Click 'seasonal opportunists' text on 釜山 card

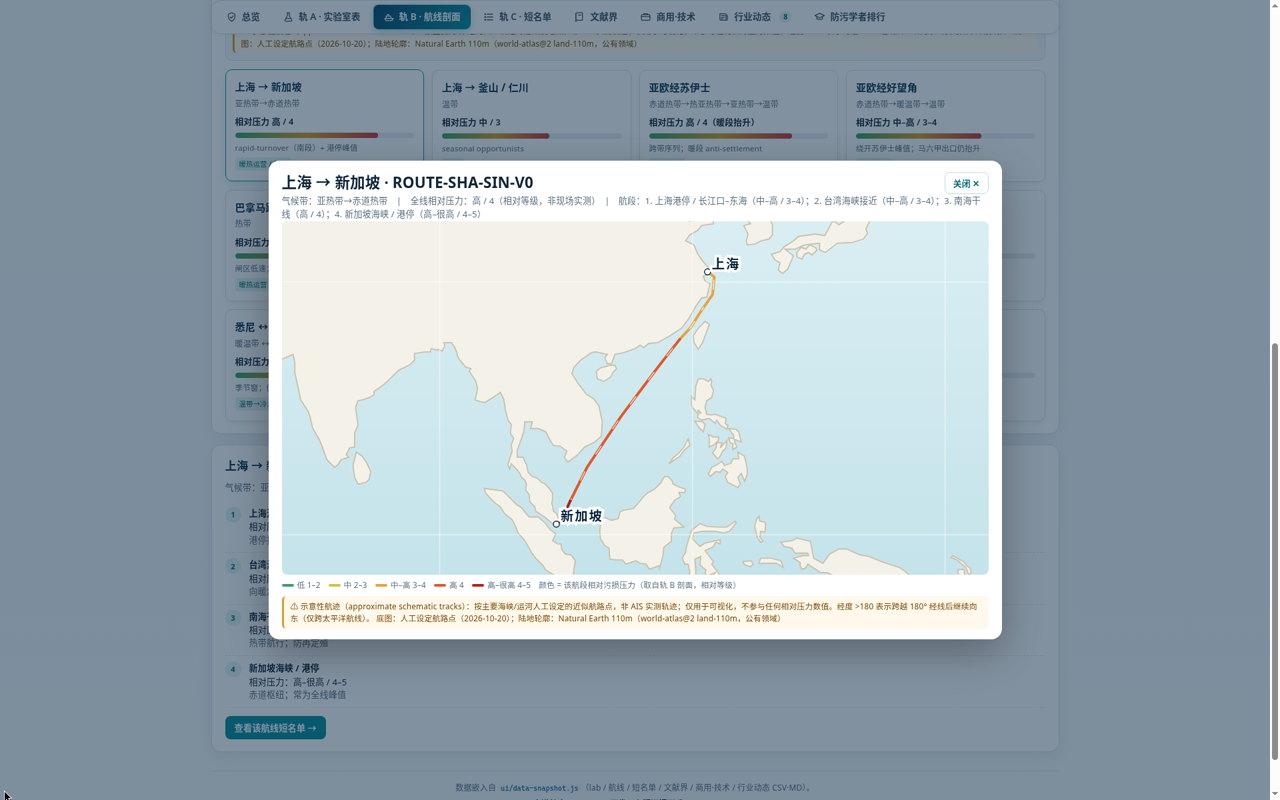483,149
